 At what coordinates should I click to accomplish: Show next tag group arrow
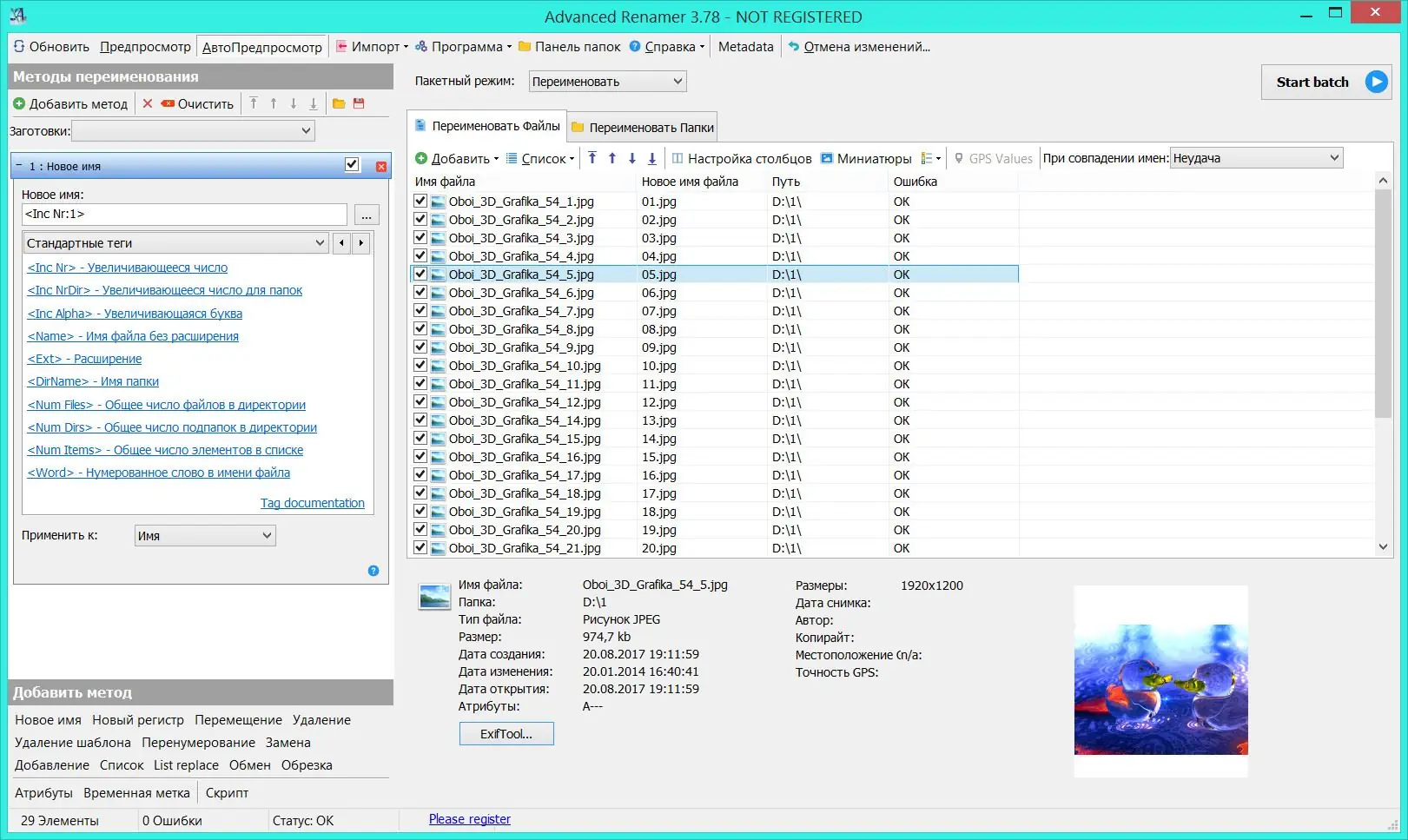(361, 243)
